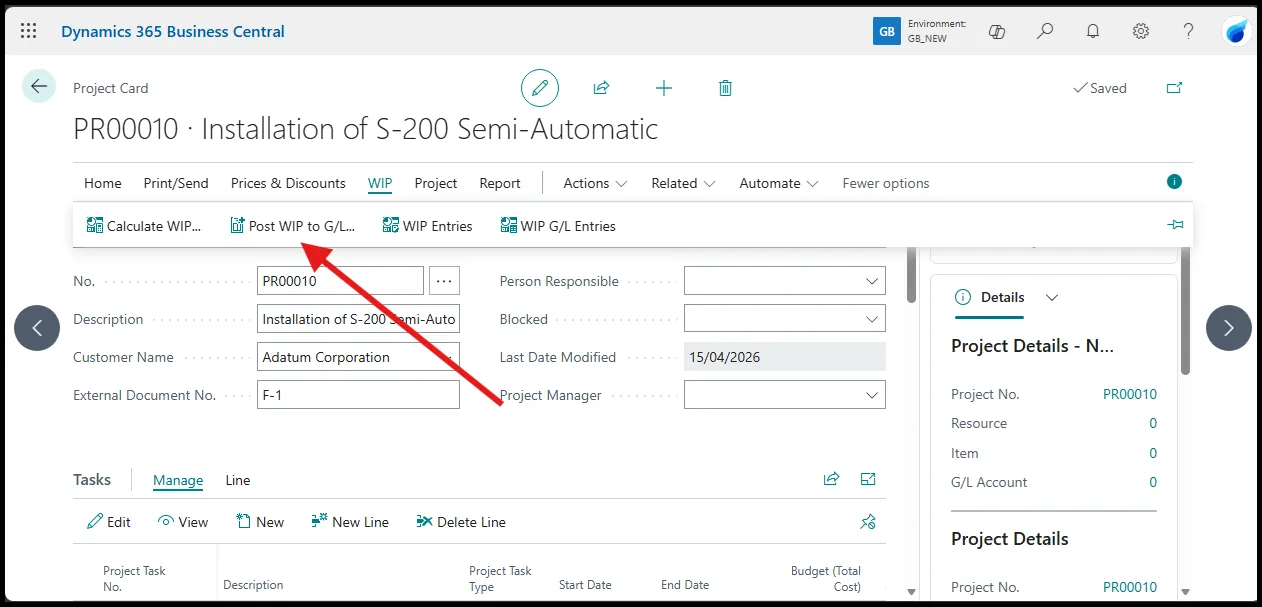
Task: Click the Project No. PR00010 link under Project Details - N...
Action: (1130, 394)
